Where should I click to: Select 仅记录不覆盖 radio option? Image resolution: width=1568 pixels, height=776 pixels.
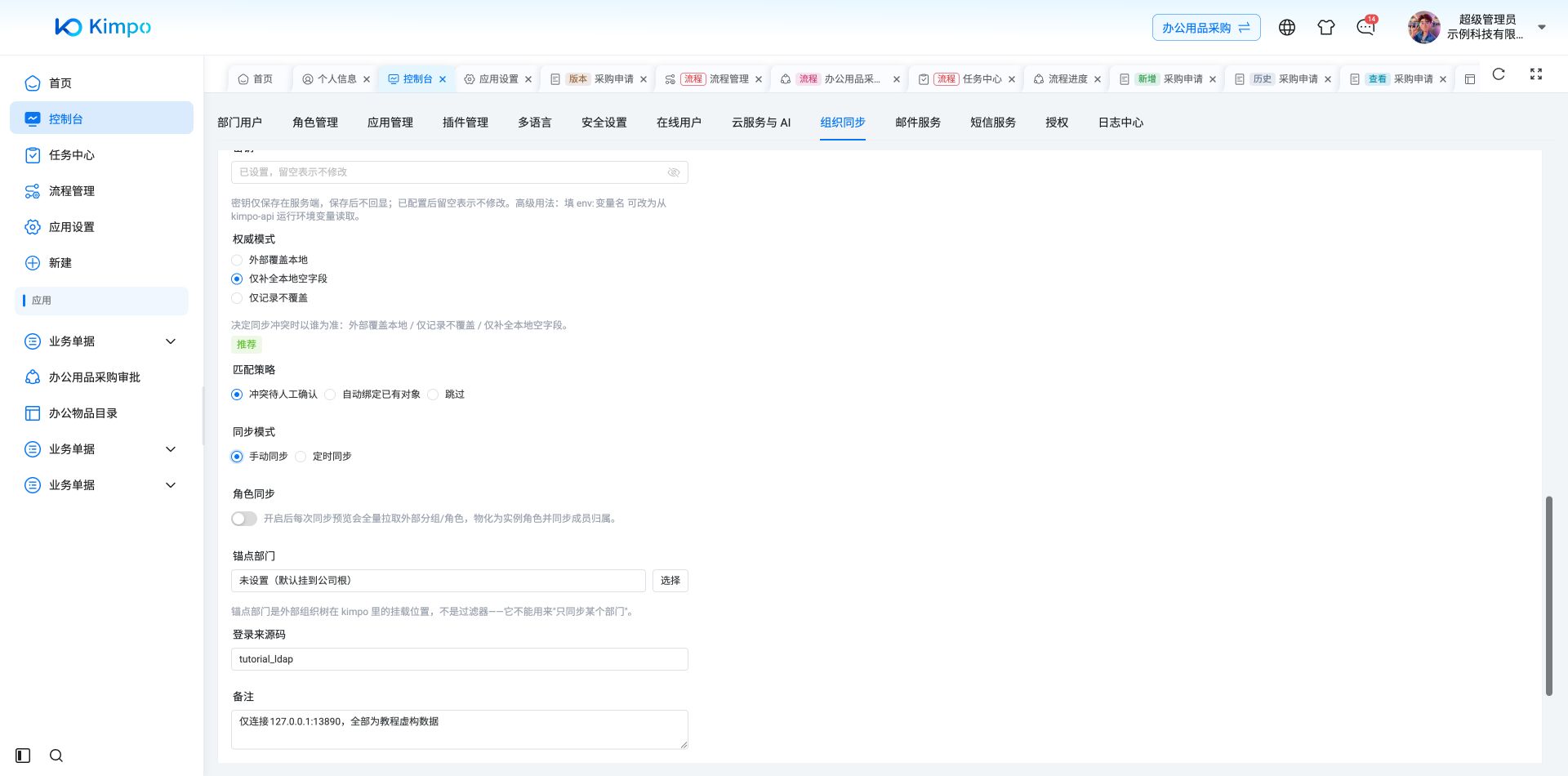tap(237, 298)
